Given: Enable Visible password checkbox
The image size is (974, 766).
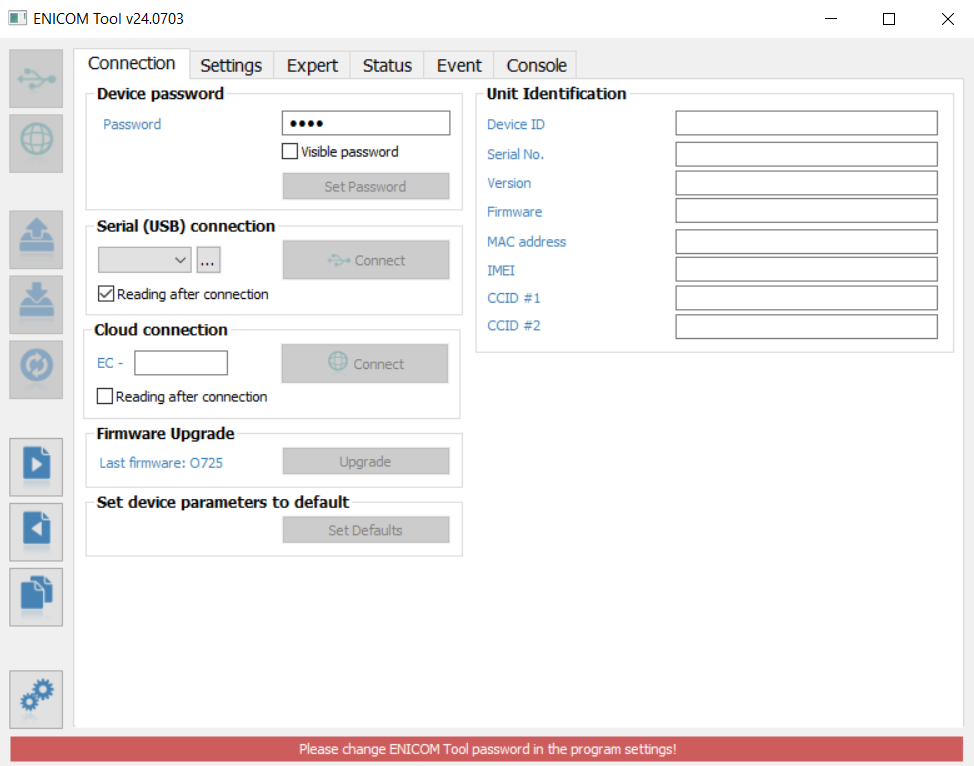Looking at the screenshot, I should point(290,151).
